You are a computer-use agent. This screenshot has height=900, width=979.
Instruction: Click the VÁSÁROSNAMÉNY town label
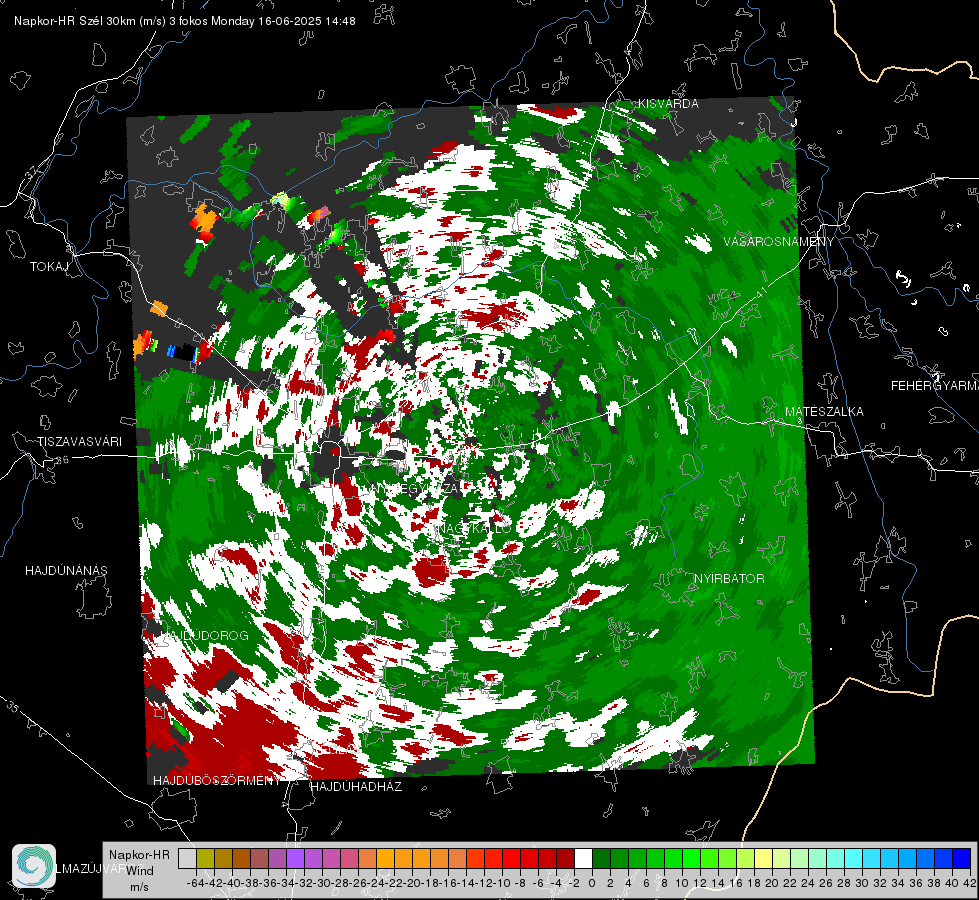[779, 242]
